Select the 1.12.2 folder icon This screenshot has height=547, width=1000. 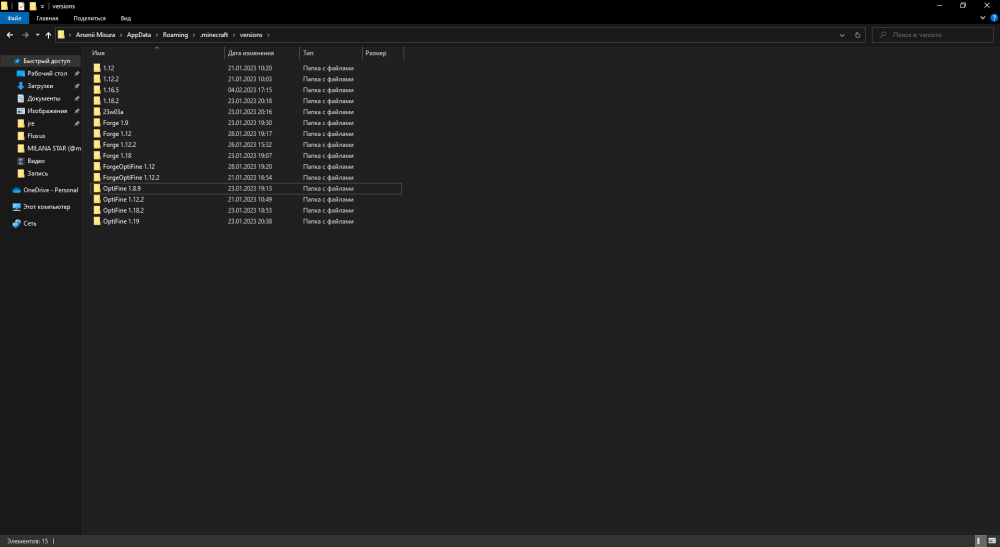click(97, 79)
